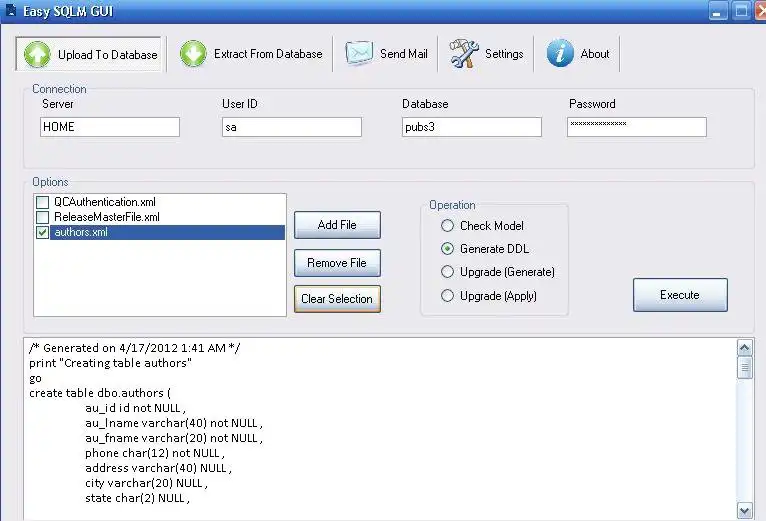Screen dimensions: 766x521
Task: Click the "Generated on 4/17/2012" comment line
Action: 134,348
